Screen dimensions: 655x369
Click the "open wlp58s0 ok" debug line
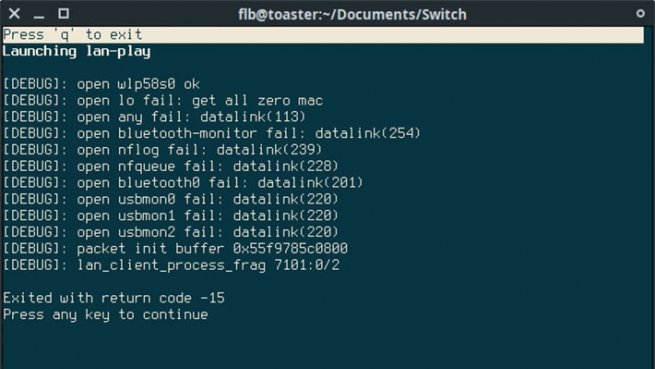click(101, 84)
